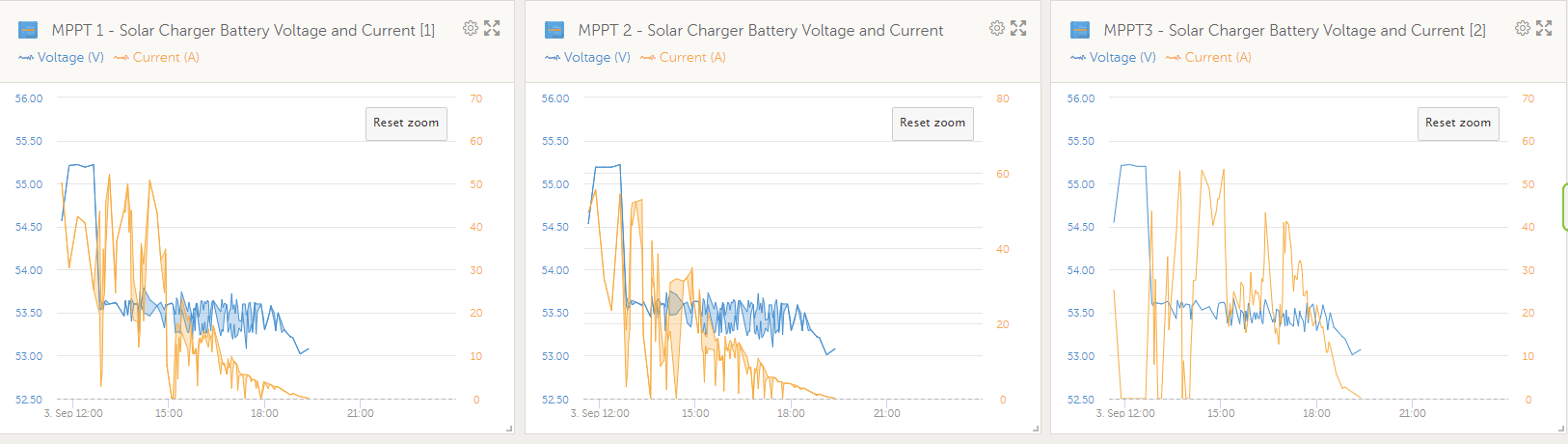Click the MPPT 2 battery widget icon
Viewport: 1568px width, 444px height.
coord(554,30)
